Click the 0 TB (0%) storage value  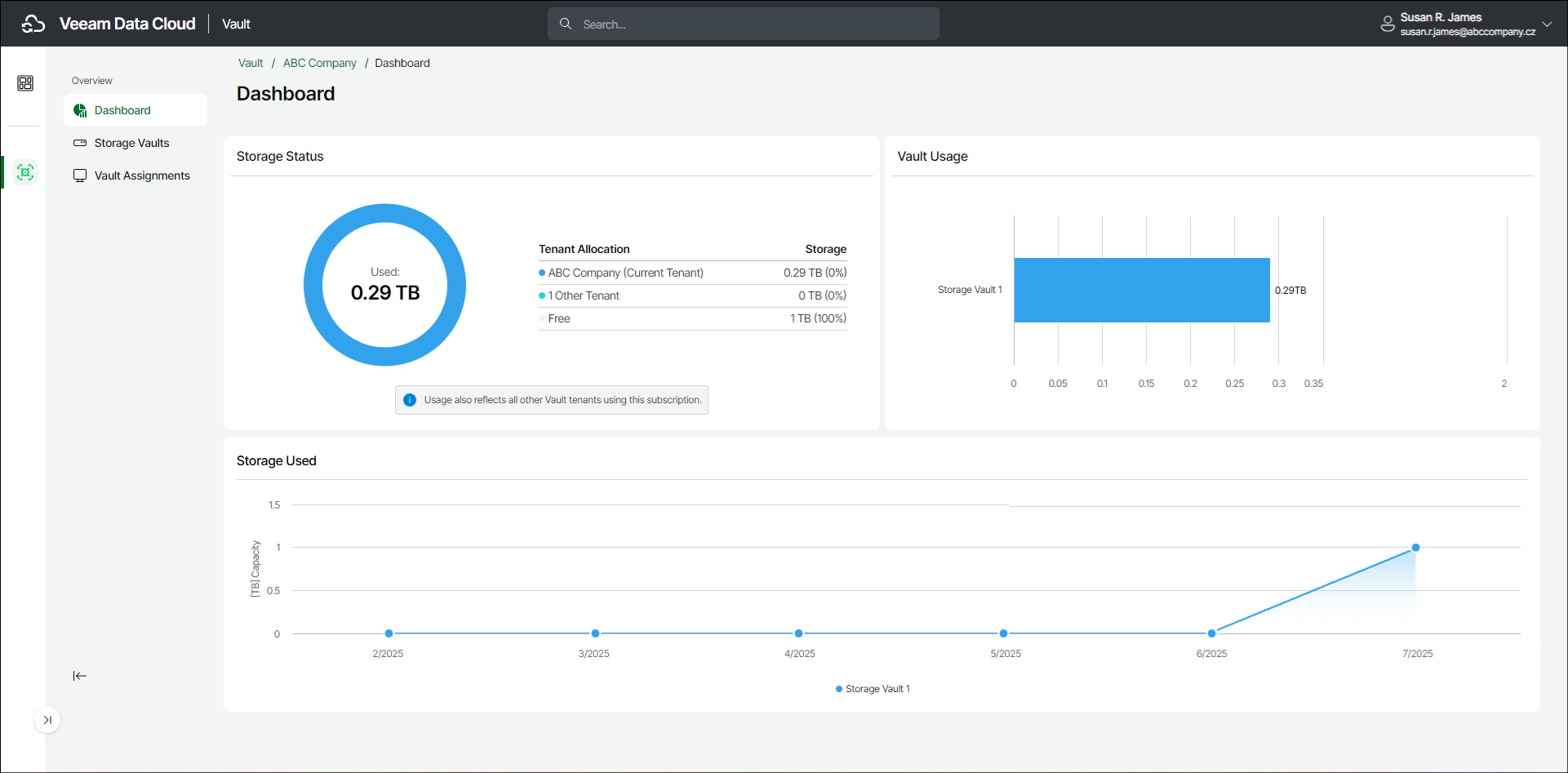point(822,295)
